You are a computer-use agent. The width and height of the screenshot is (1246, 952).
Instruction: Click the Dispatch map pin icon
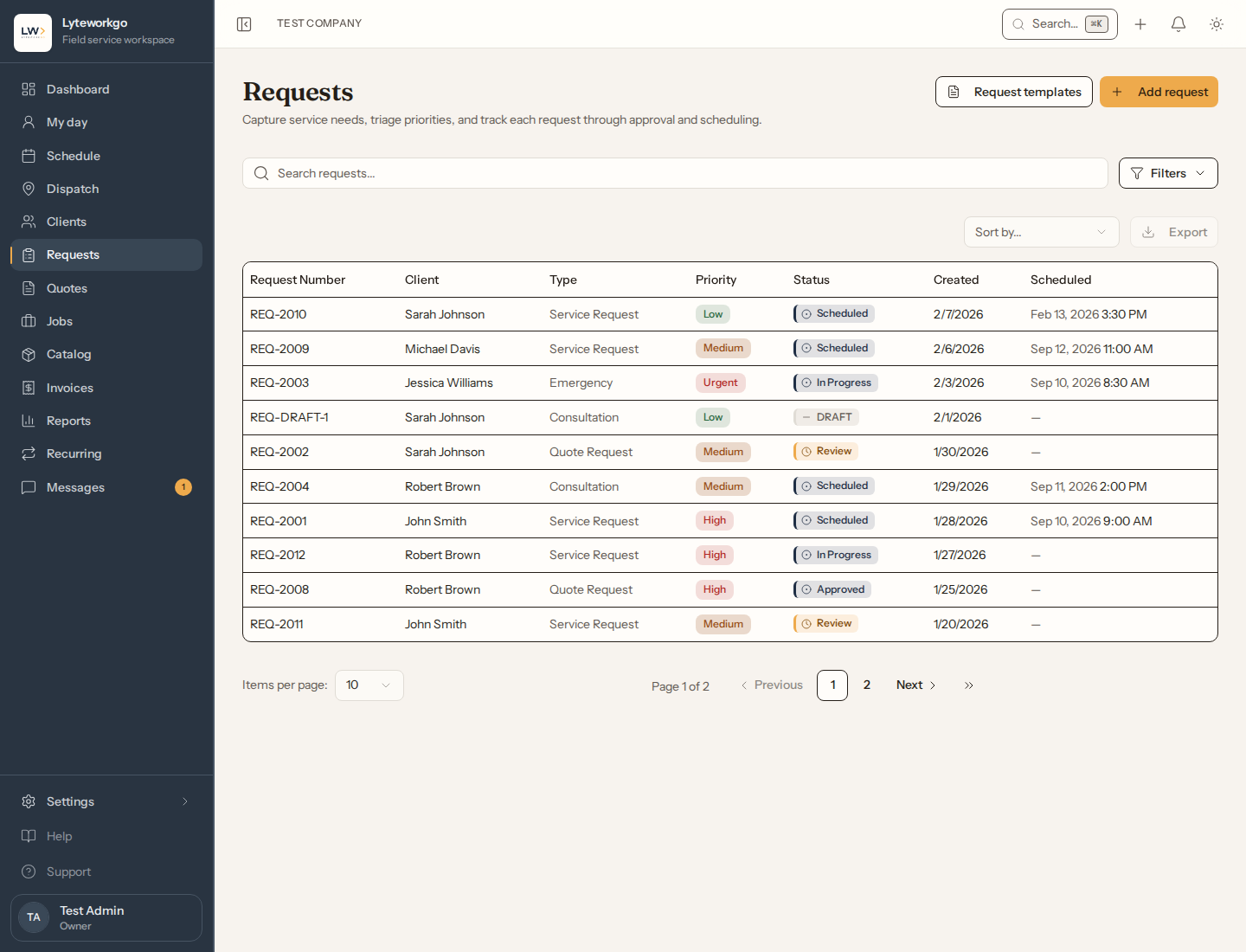(x=29, y=189)
